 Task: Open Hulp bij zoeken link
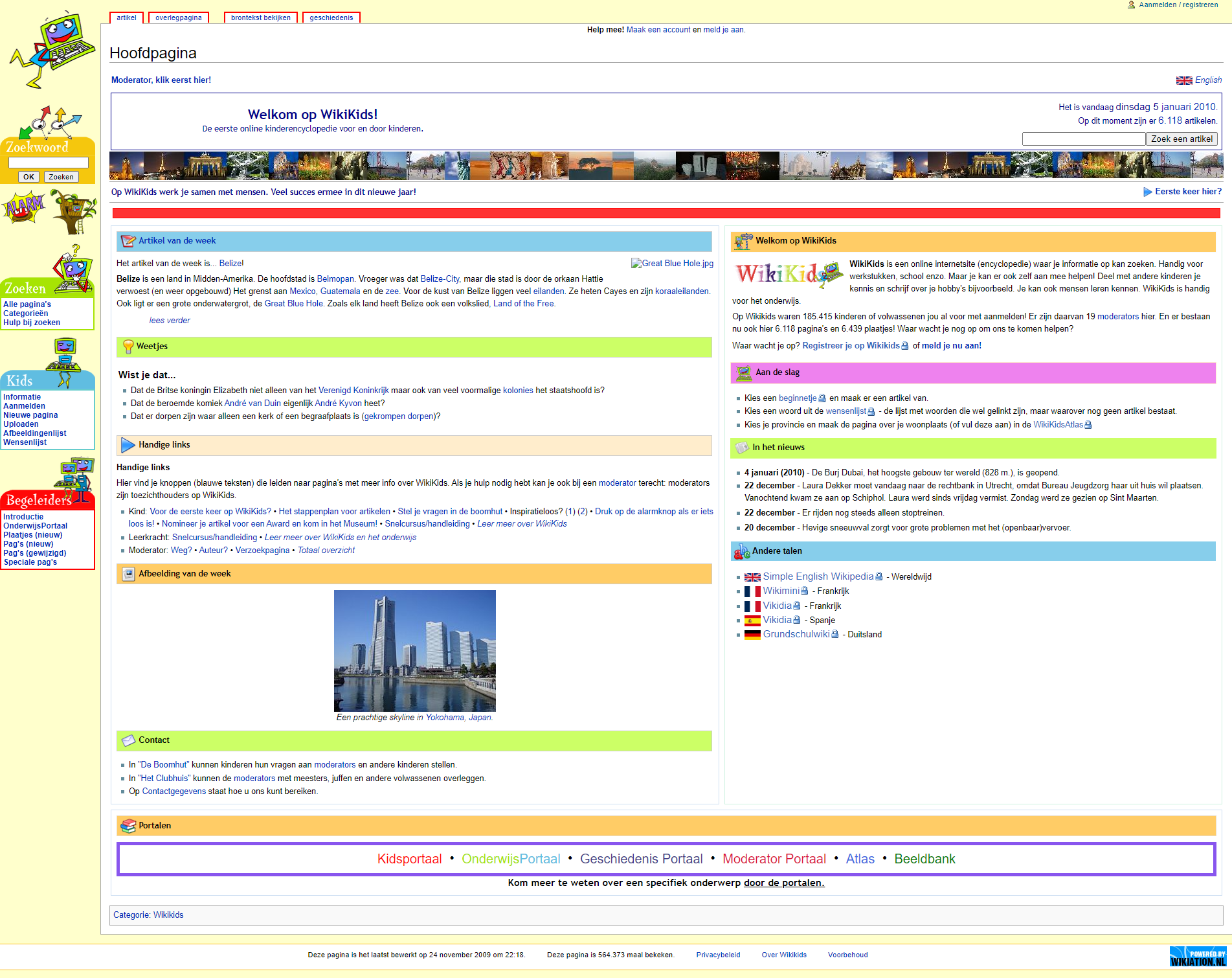pyautogui.click(x=32, y=323)
